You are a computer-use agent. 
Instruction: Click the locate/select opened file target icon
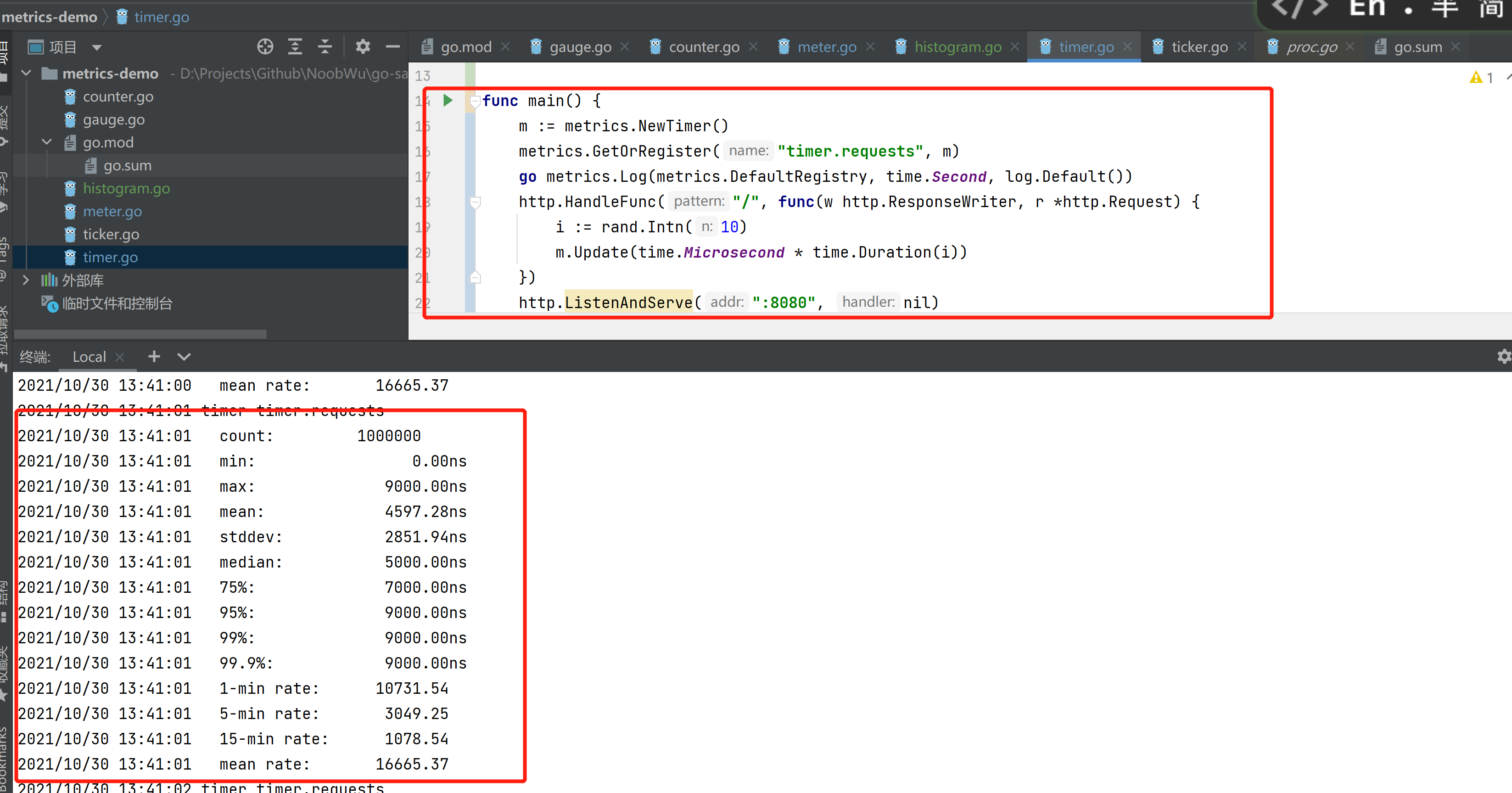(265, 46)
